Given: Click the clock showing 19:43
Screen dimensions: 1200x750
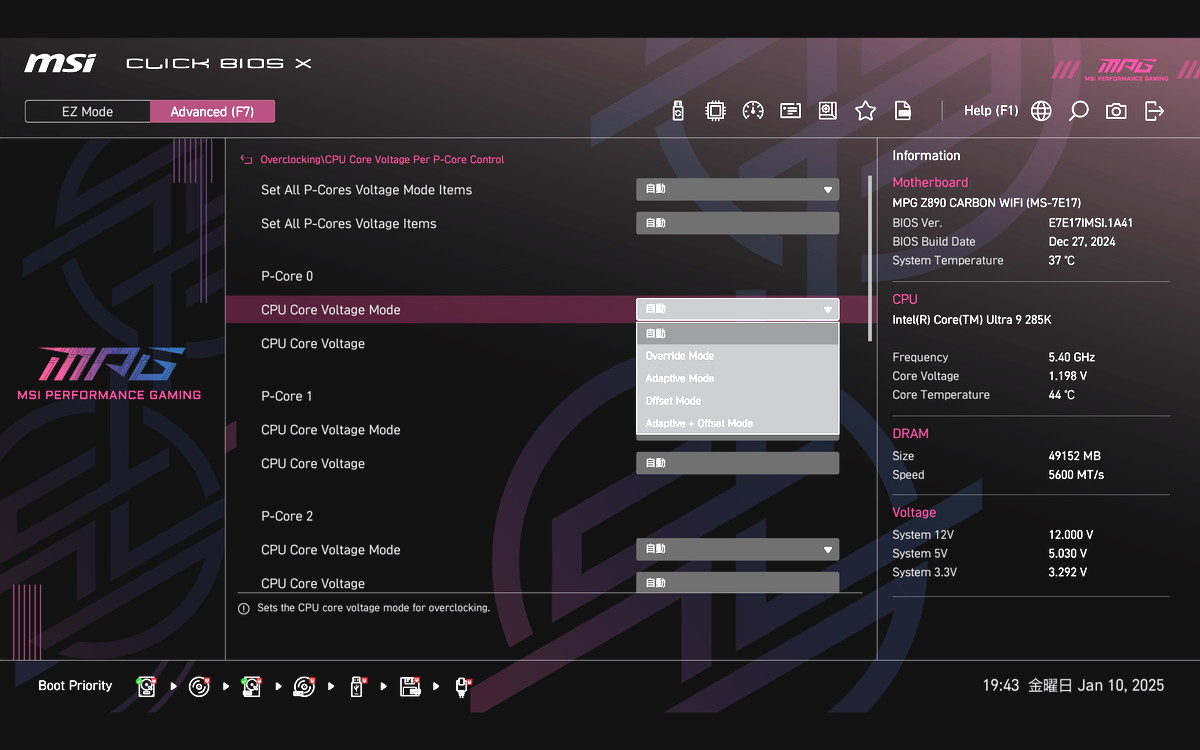Looking at the screenshot, I should [1001, 686].
